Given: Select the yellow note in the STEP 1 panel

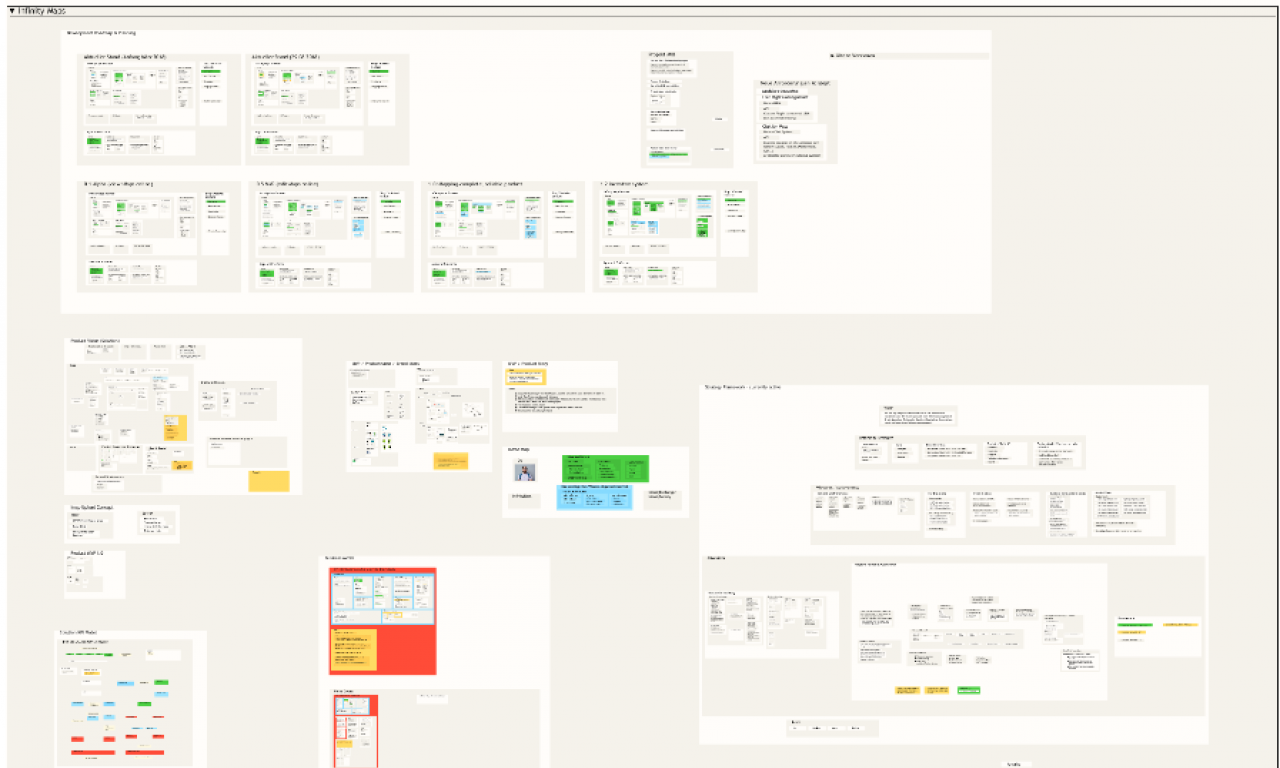Looking at the screenshot, I should tap(450, 461).
